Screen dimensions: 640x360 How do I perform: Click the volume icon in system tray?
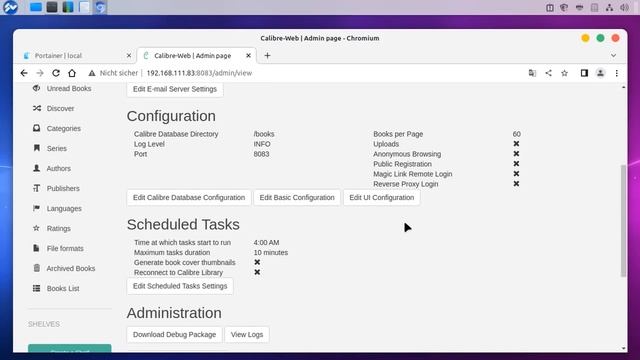[624, 7]
